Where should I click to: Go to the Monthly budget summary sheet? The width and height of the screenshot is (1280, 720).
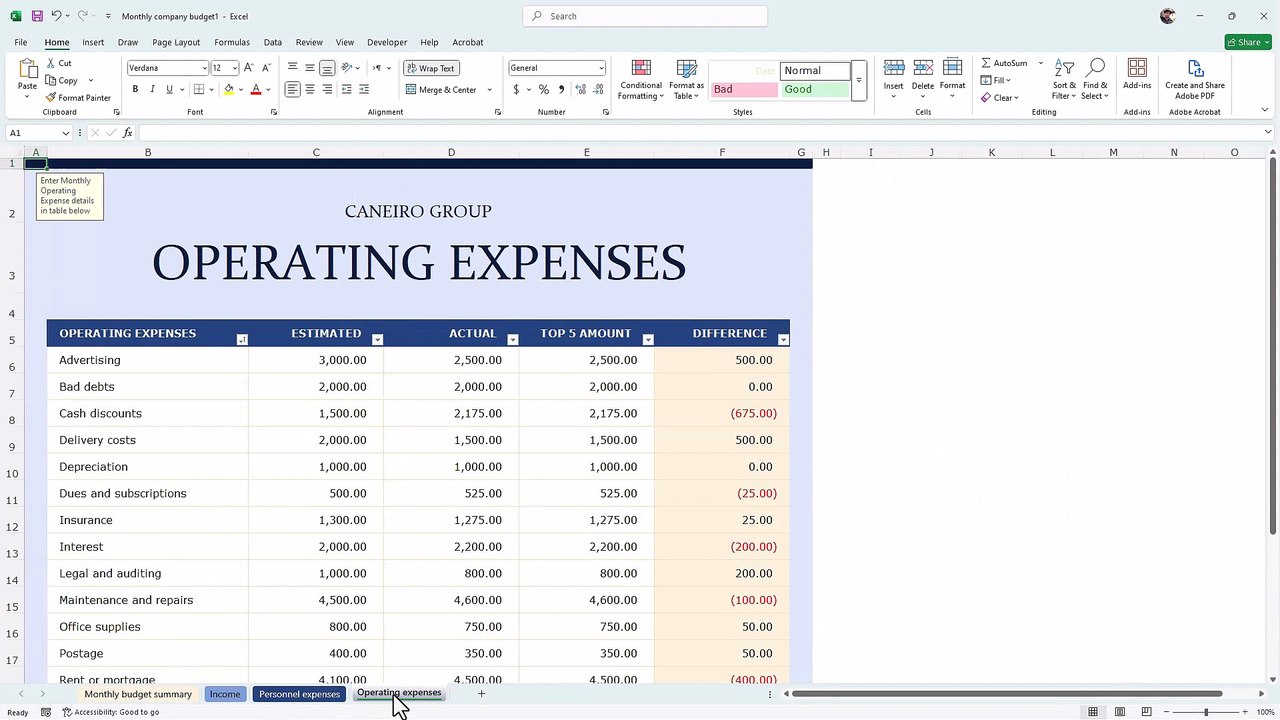pyautogui.click(x=138, y=694)
